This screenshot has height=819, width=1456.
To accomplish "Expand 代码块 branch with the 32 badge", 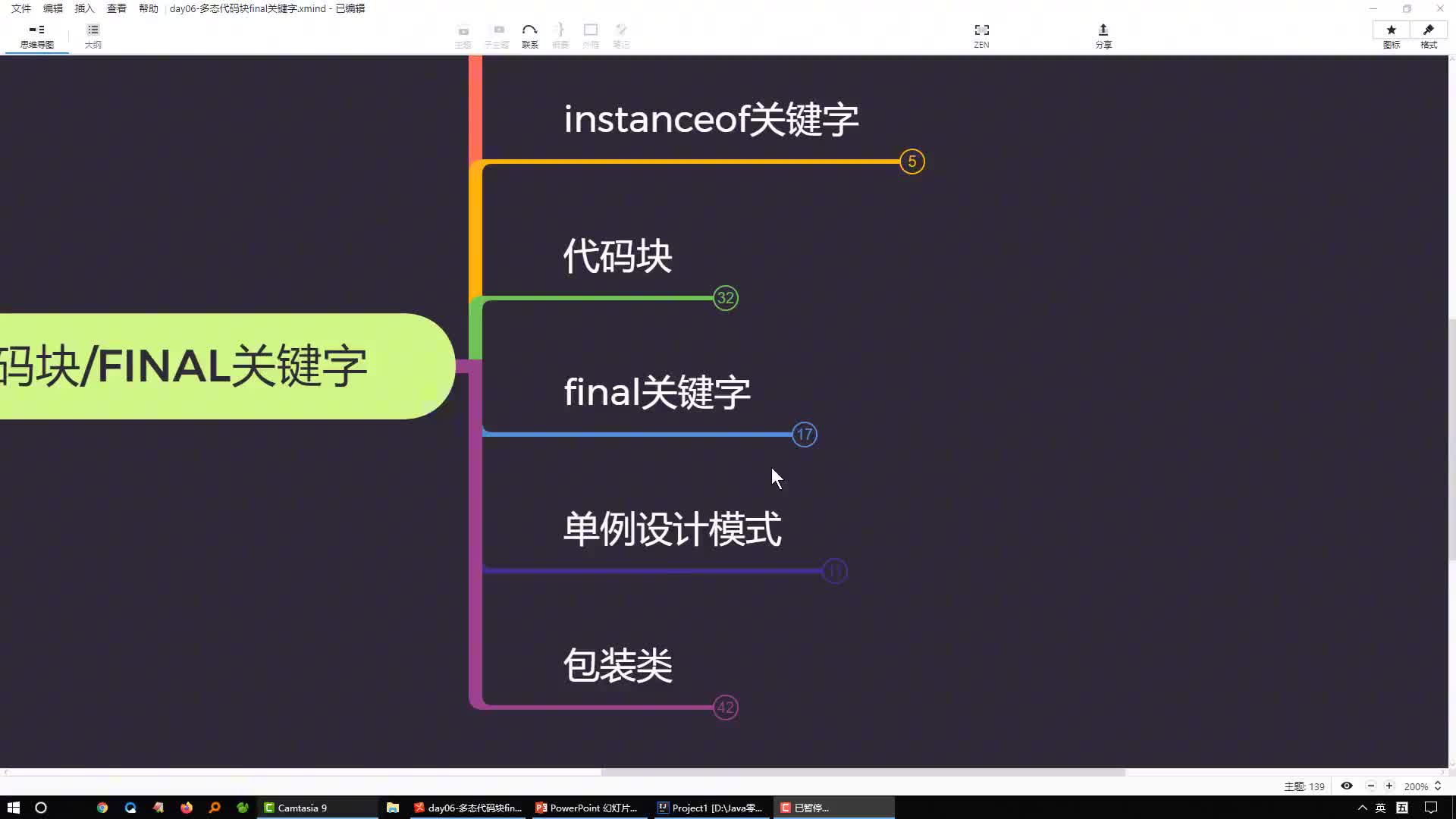I will click(726, 298).
